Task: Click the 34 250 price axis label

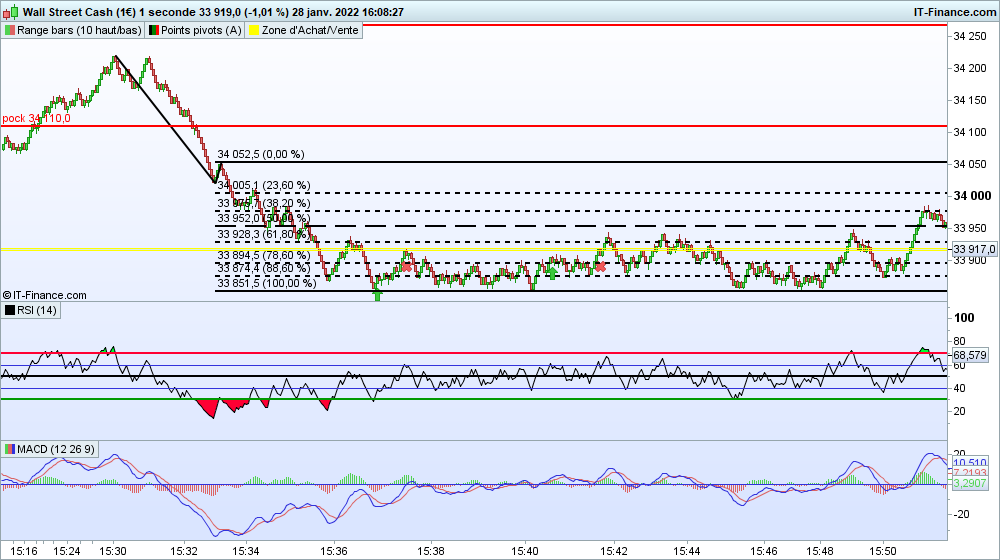Action: (x=969, y=37)
